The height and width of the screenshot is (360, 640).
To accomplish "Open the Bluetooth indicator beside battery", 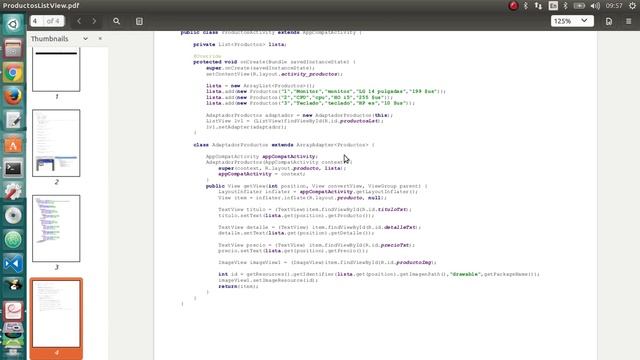I will point(565,6).
